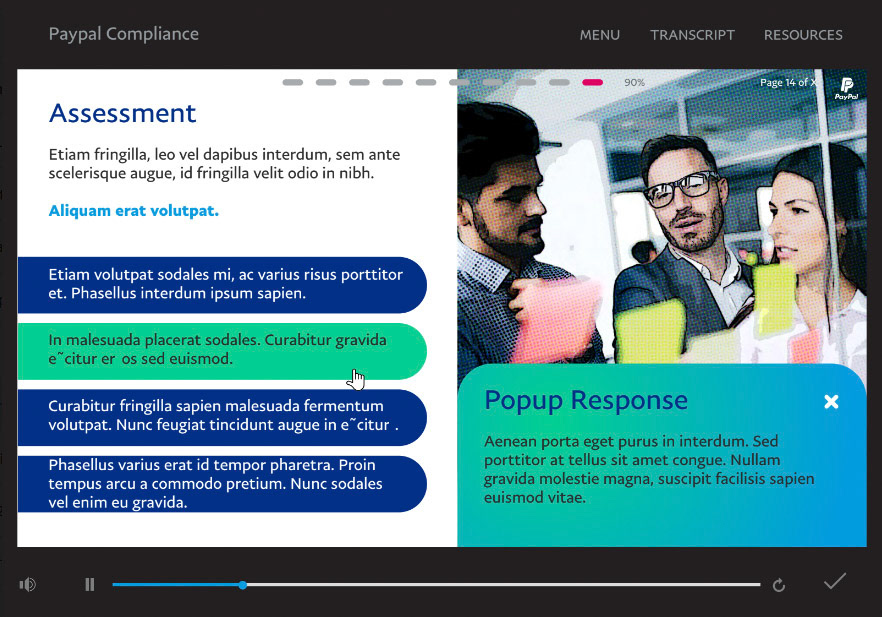
Task: Pause the course playback
Action: click(89, 584)
